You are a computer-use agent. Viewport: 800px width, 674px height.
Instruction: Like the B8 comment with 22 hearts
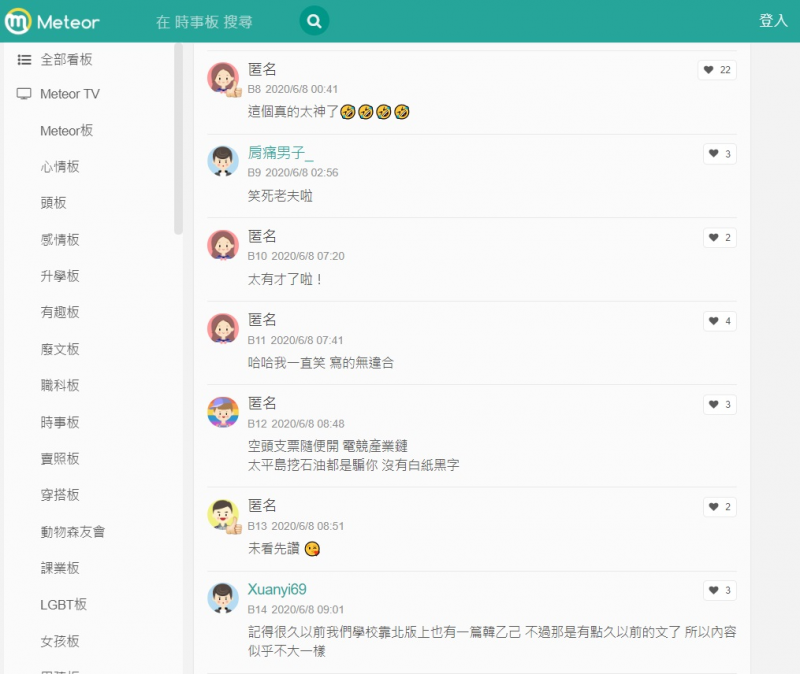point(717,70)
